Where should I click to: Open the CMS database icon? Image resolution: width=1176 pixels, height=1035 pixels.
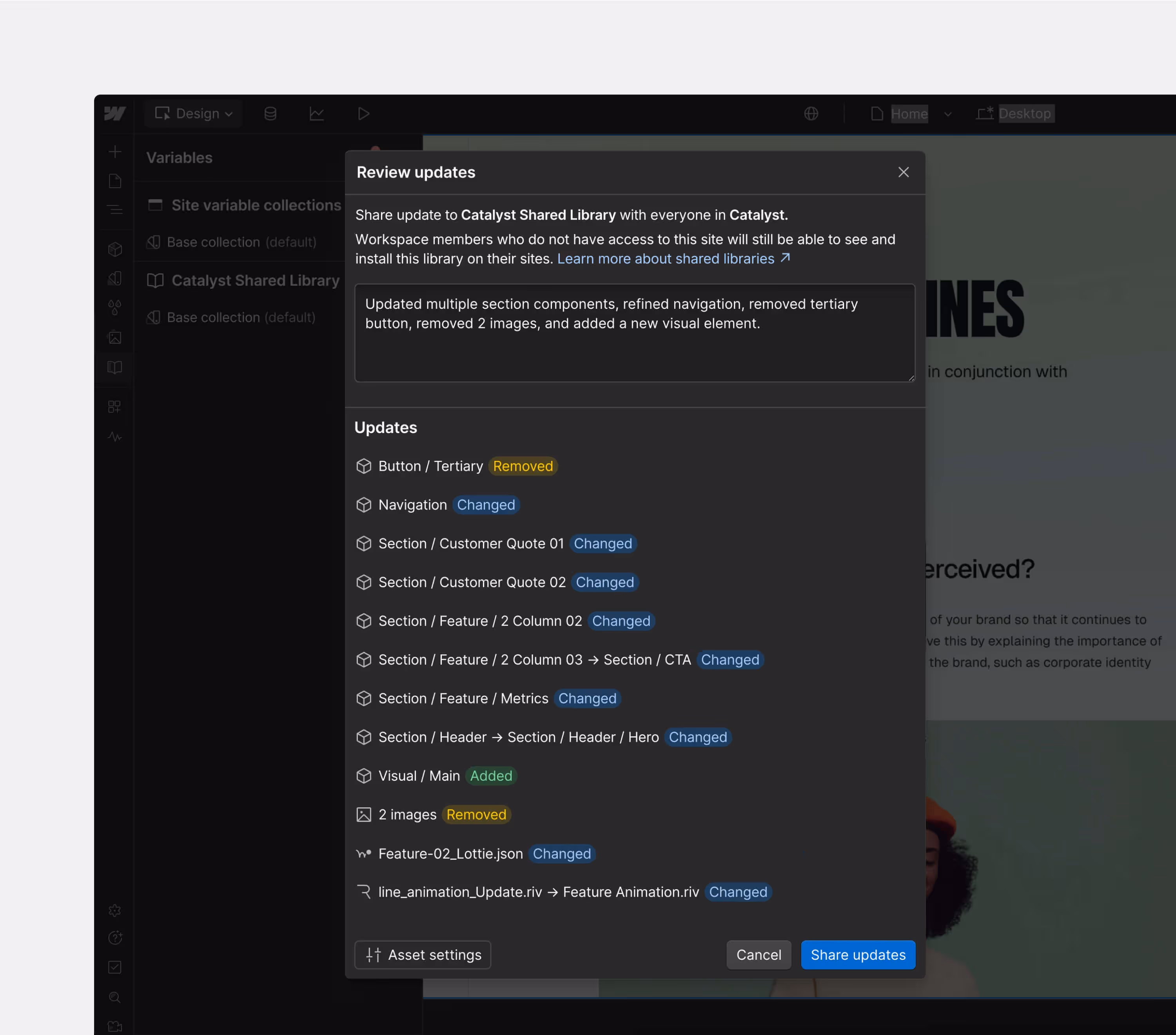pyautogui.click(x=270, y=113)
